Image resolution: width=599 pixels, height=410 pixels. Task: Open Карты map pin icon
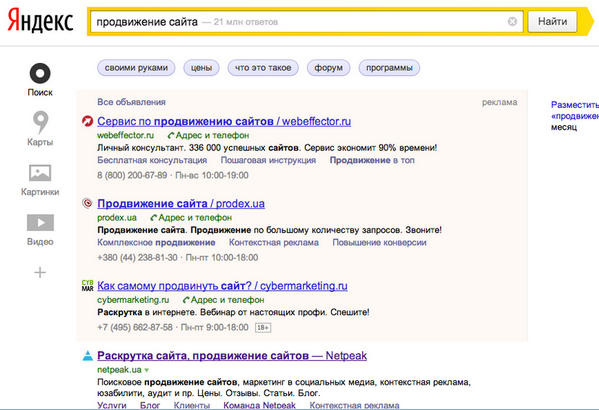pyautogui.click(x=40, y=122)
